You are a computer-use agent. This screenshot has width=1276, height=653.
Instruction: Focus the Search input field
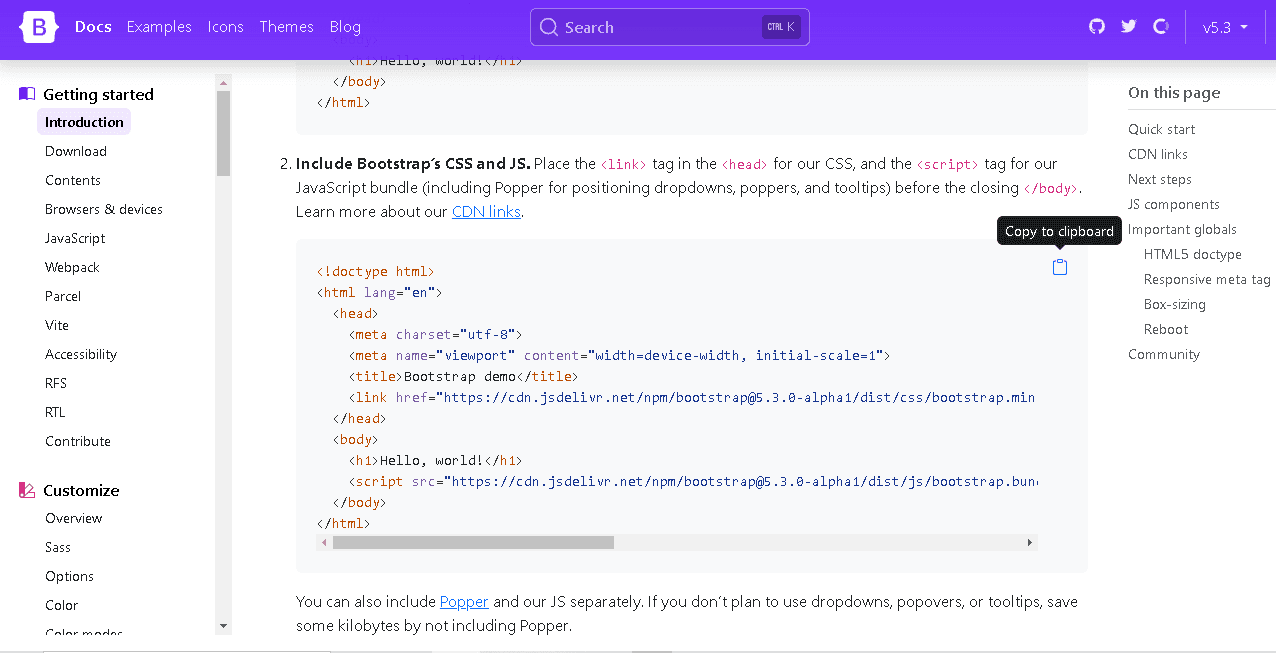tap(670, 27)
